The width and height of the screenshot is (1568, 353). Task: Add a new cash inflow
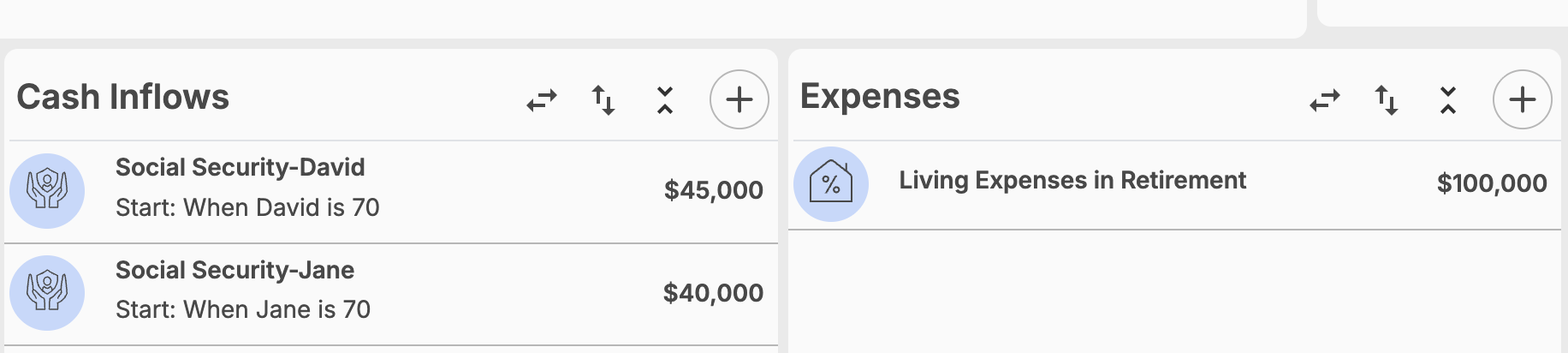pyautogui.click(x=739, y=99)
